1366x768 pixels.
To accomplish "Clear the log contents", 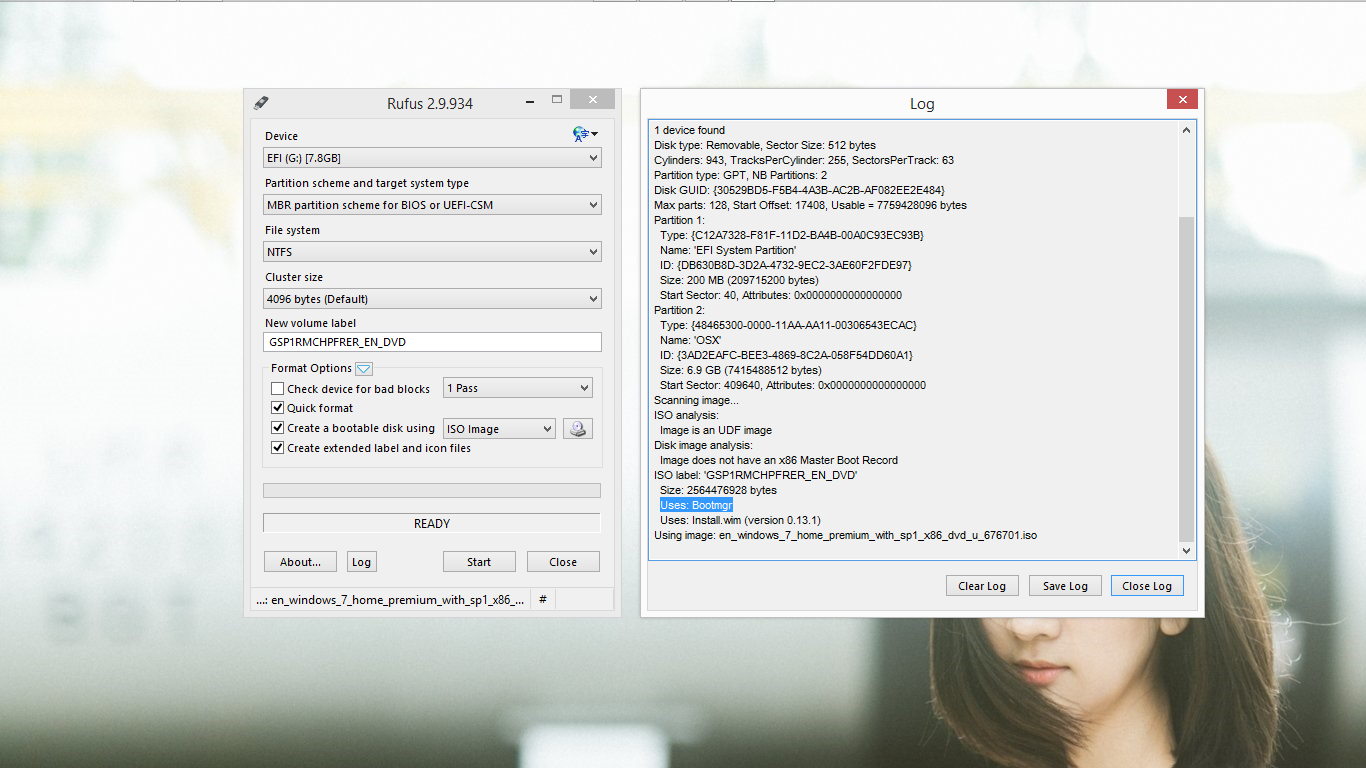I will coord(982,586).
